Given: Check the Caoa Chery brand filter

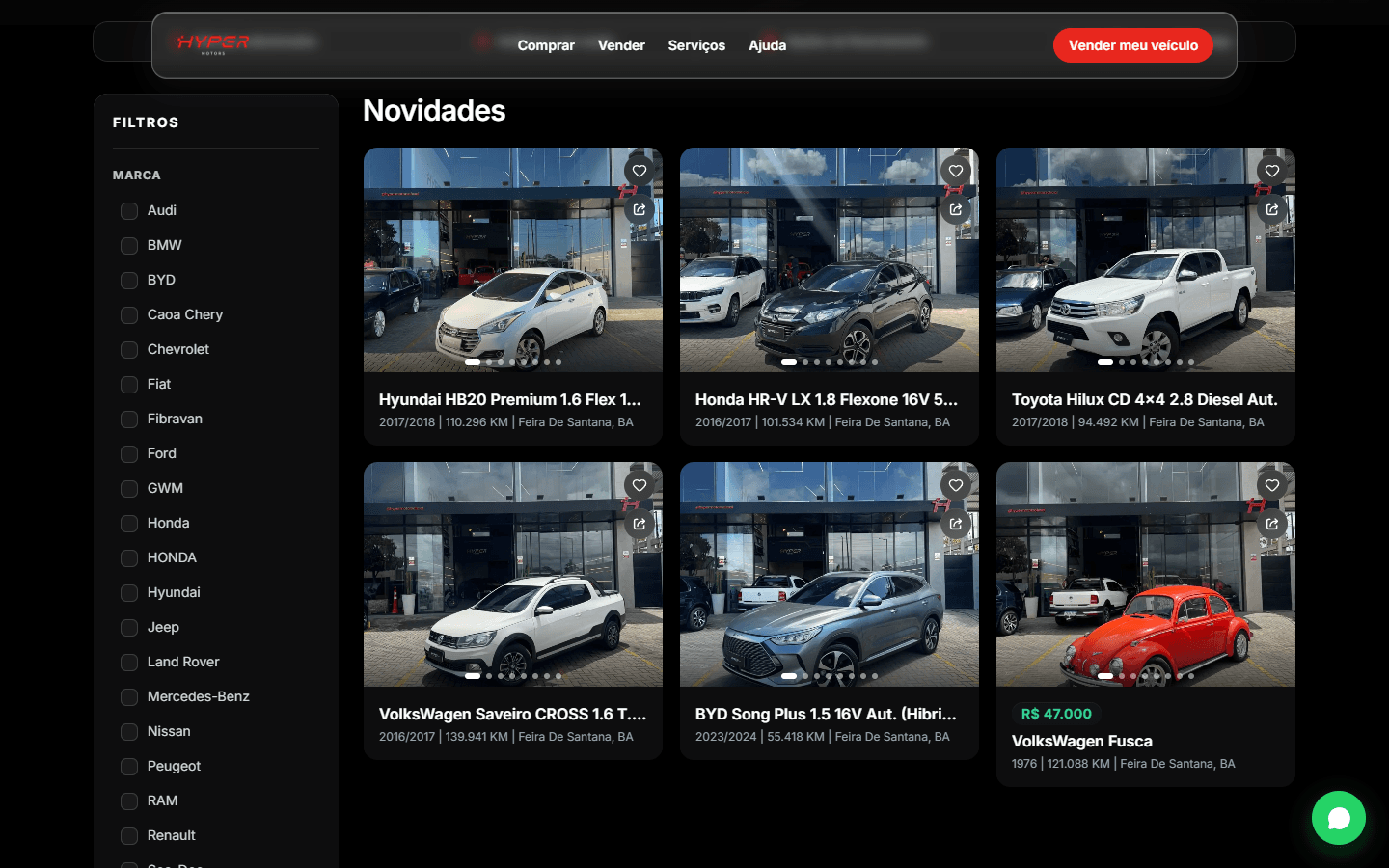Looking at the screenshot, I should tap(129, 315).
